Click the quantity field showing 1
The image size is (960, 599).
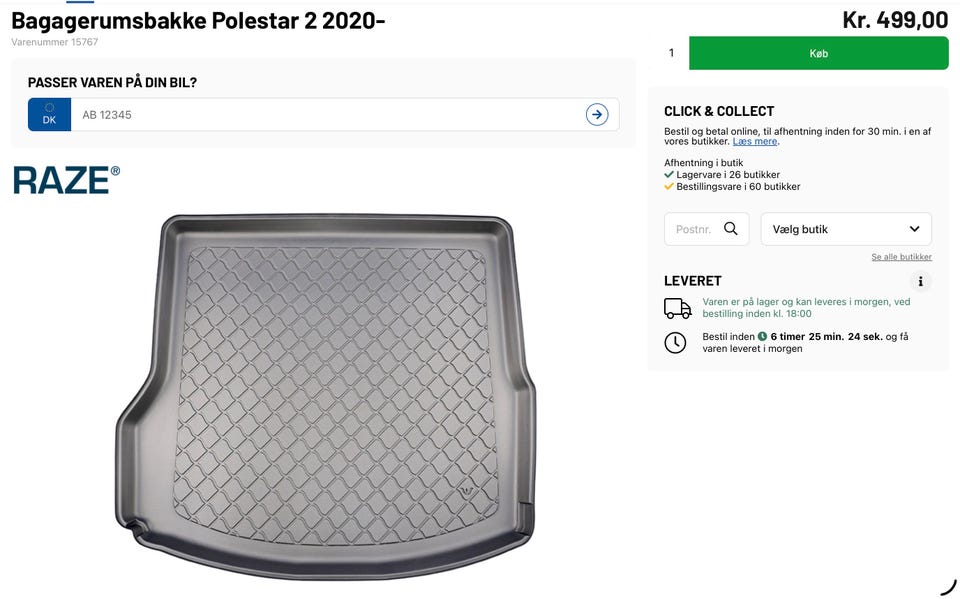(x=671, y=53)
